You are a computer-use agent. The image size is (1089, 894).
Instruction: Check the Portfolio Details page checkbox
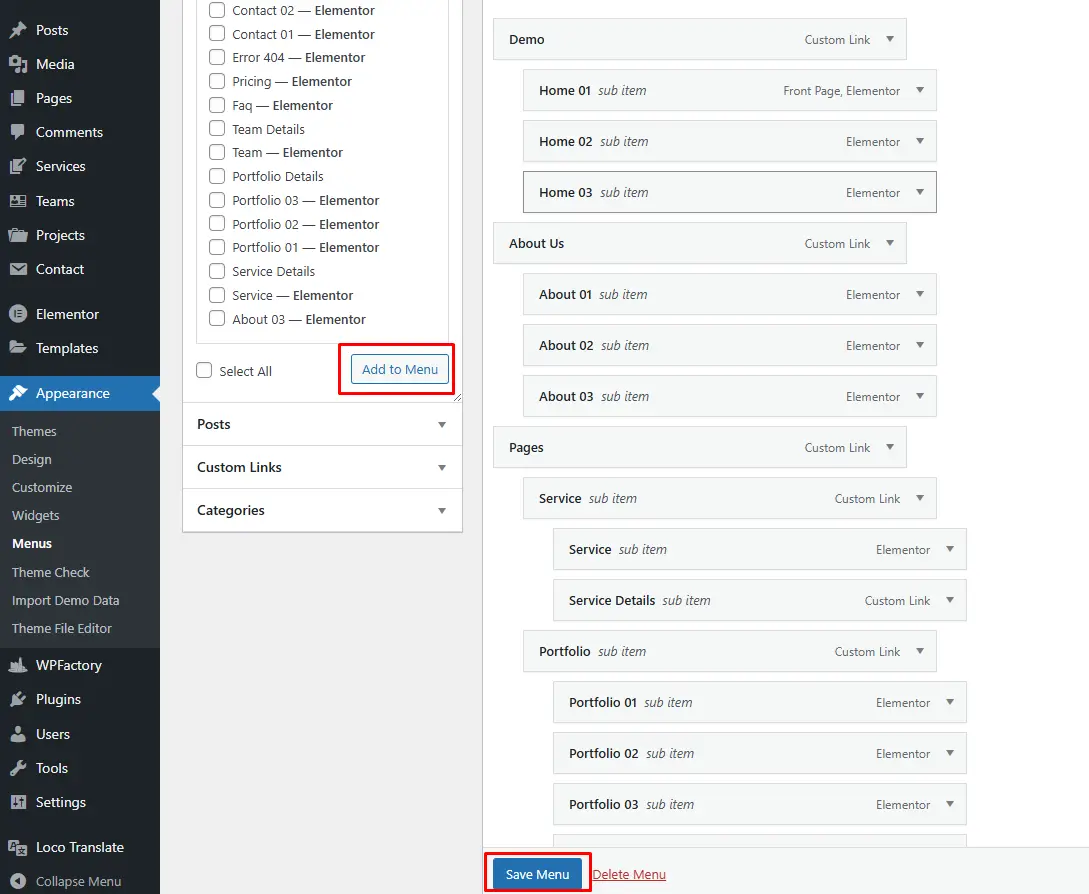click(x=217, y=176)
